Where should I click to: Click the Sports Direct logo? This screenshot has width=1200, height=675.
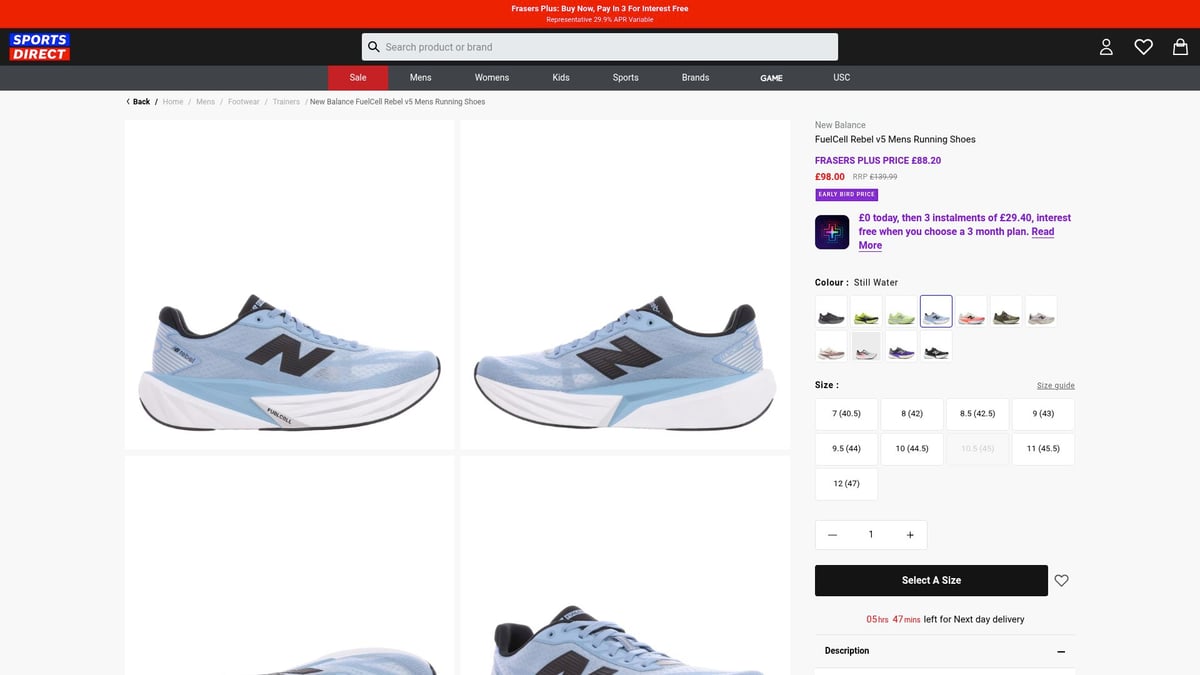[x=40, y=47]
